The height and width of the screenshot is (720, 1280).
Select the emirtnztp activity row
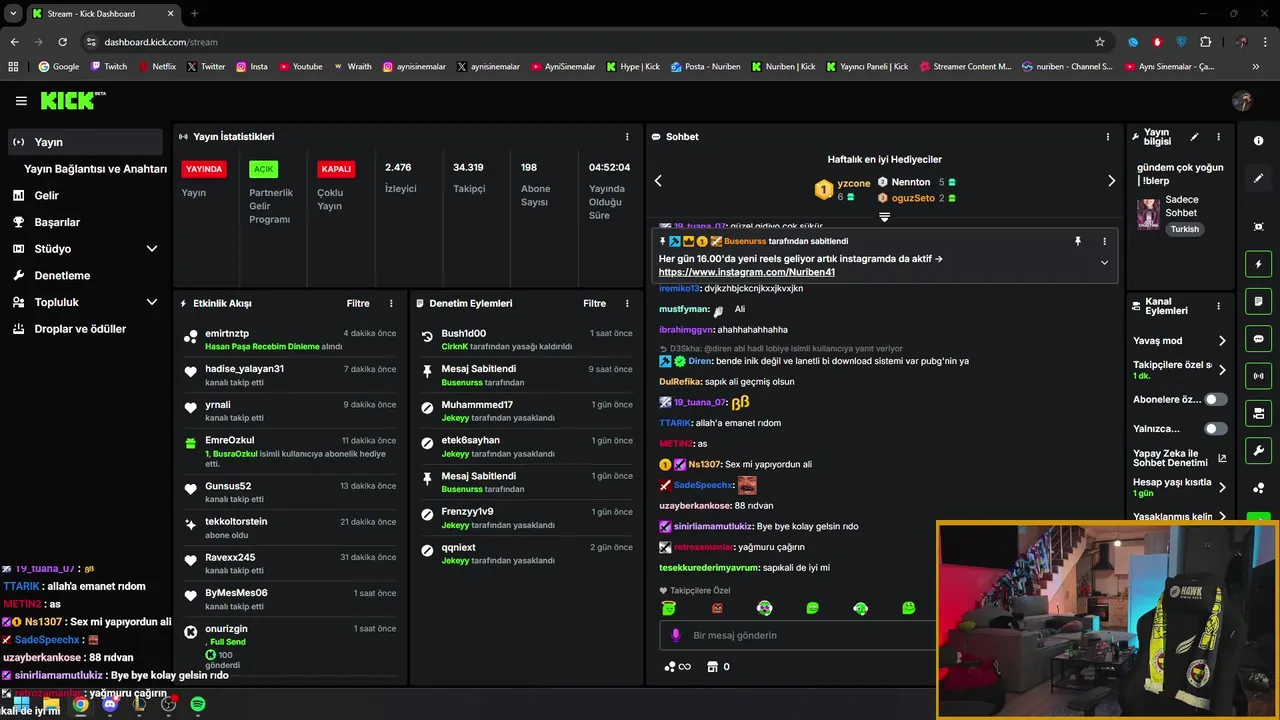(290, 339)
